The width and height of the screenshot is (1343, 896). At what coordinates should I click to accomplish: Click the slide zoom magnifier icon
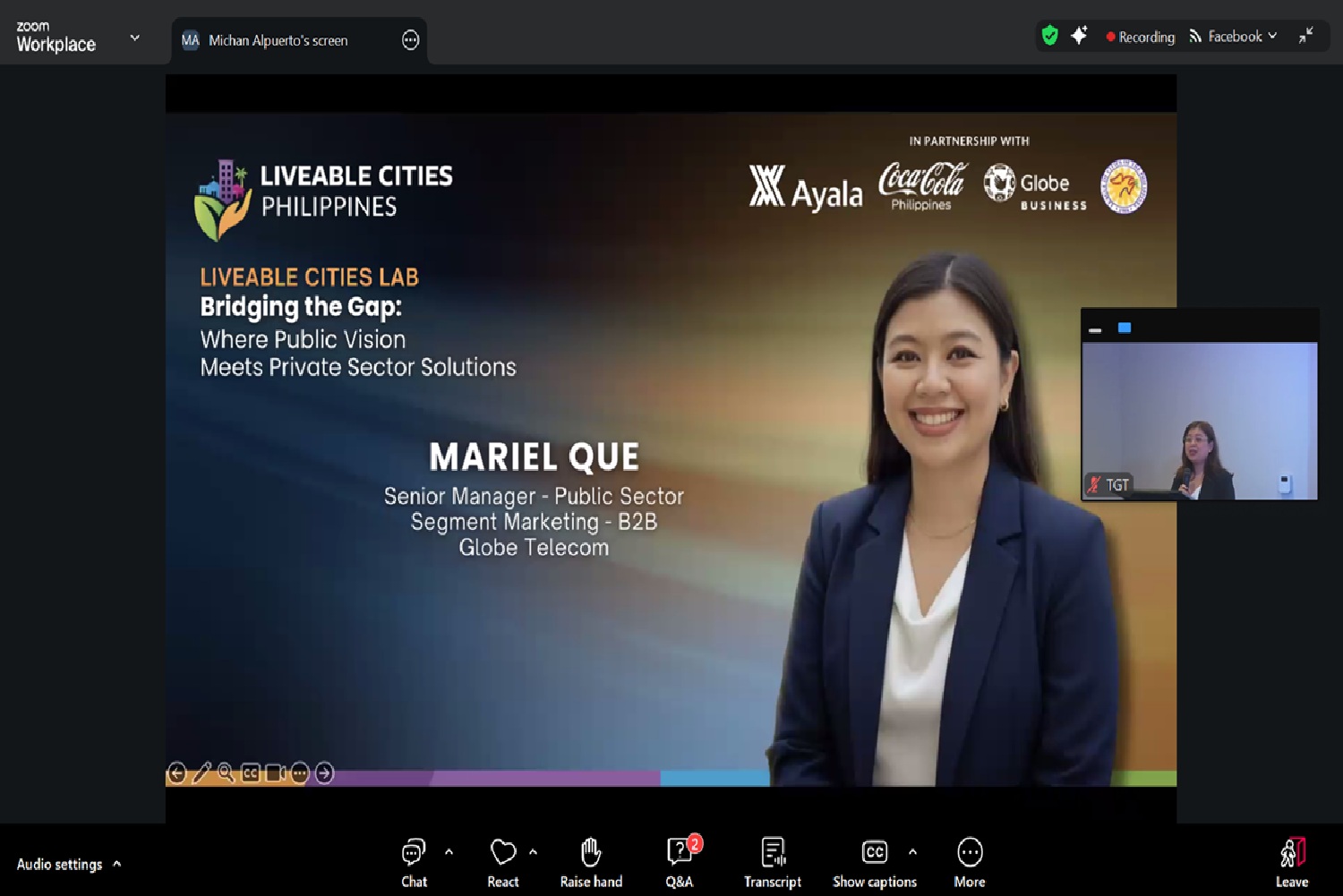click(x=227, y=772)
